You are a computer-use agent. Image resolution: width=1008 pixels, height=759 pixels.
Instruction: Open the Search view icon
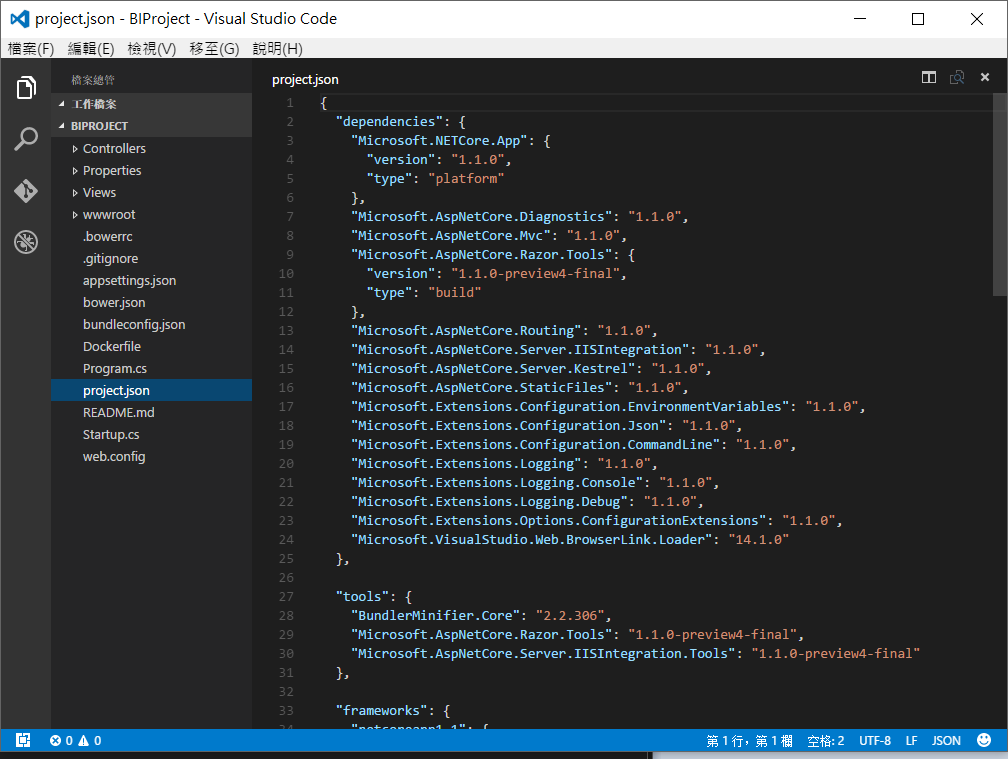(26, 139)
